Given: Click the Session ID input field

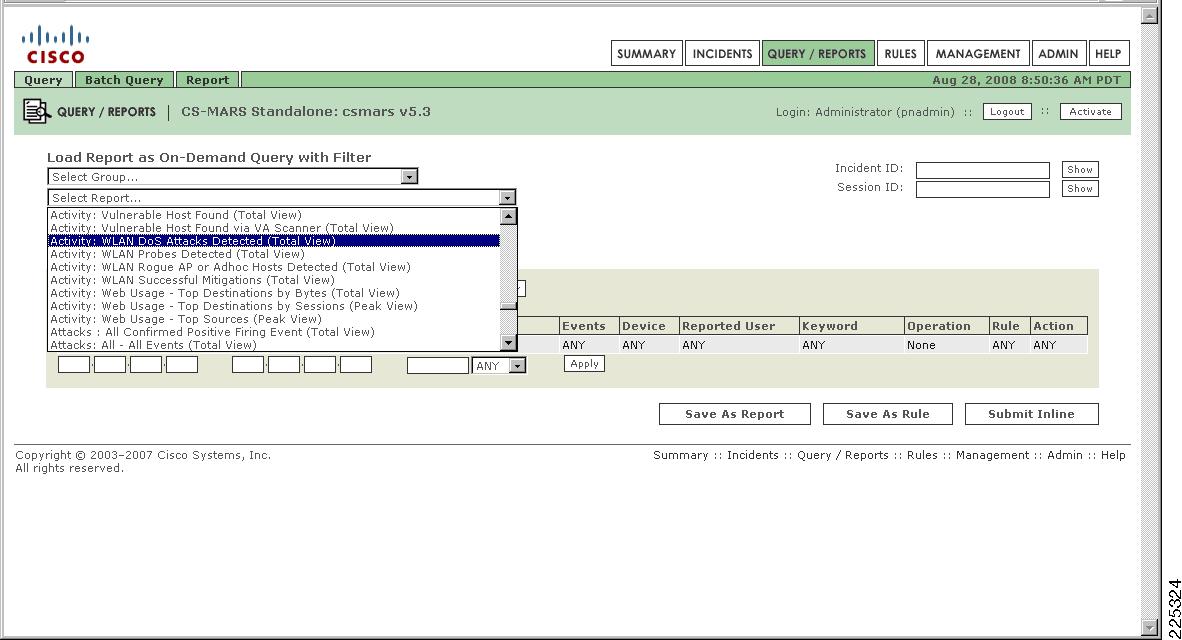Looking at the screenshot, I should click(x=982, y=189).
